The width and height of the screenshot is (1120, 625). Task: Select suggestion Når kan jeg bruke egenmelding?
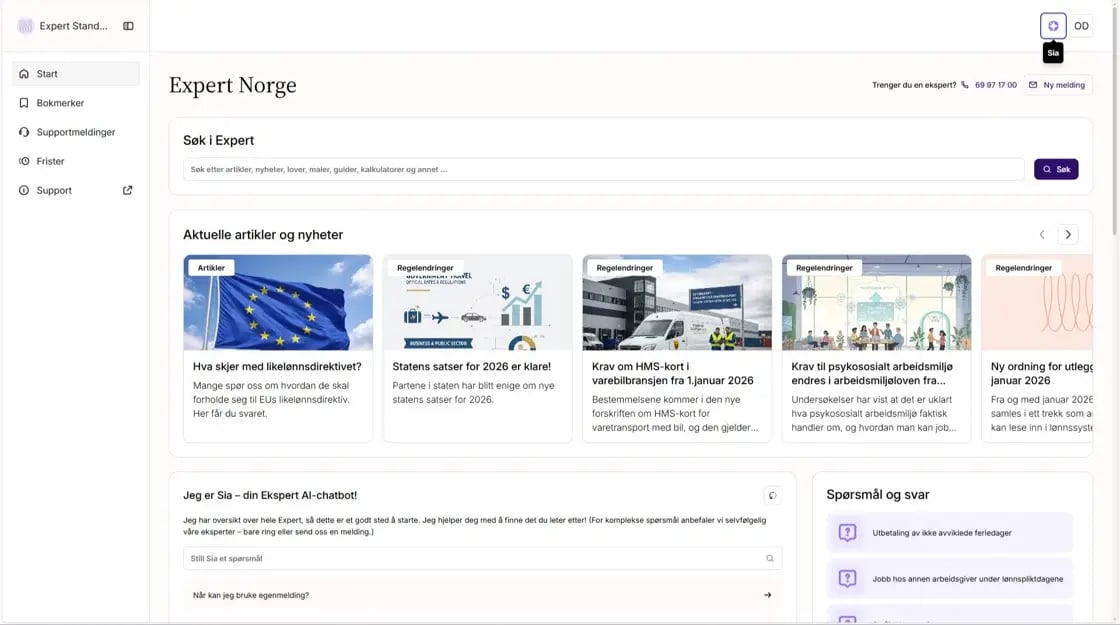(x=482, y=595)
